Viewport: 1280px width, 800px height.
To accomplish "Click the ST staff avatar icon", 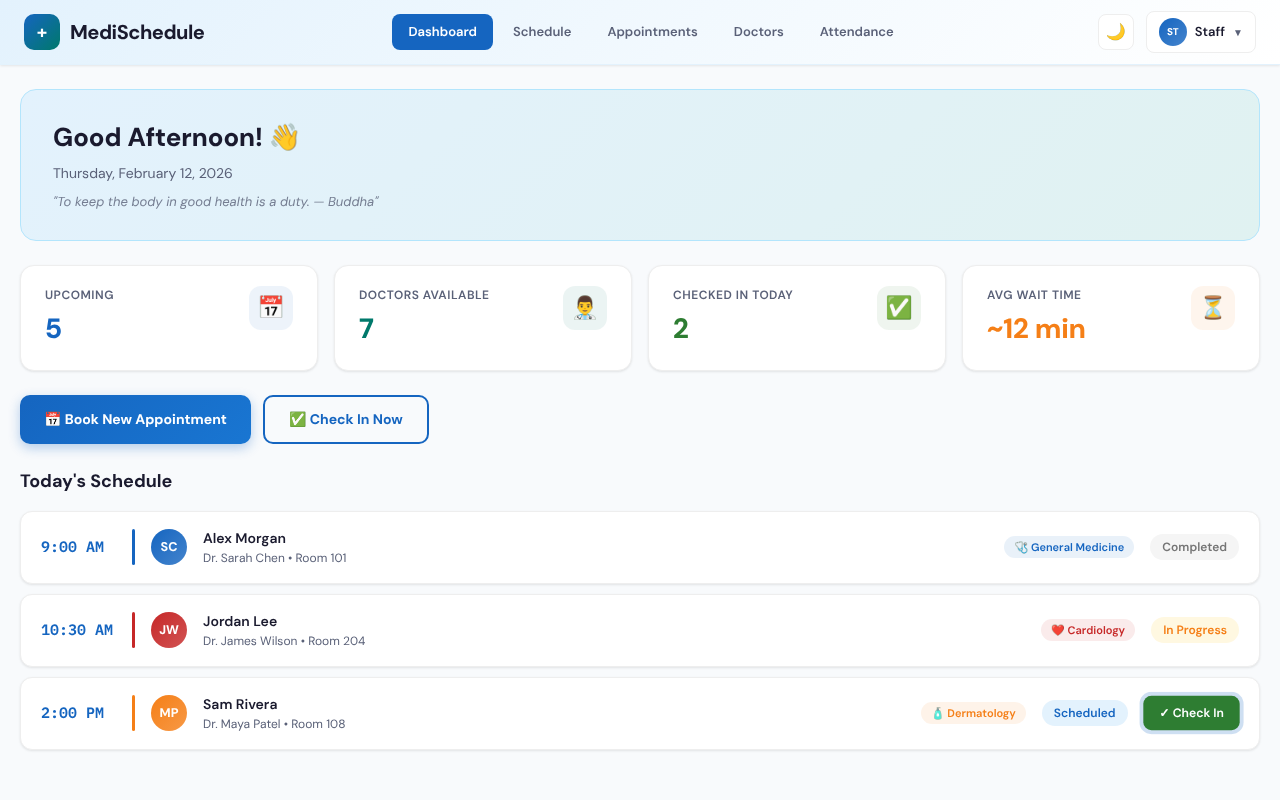I will tap(1171, 31).
